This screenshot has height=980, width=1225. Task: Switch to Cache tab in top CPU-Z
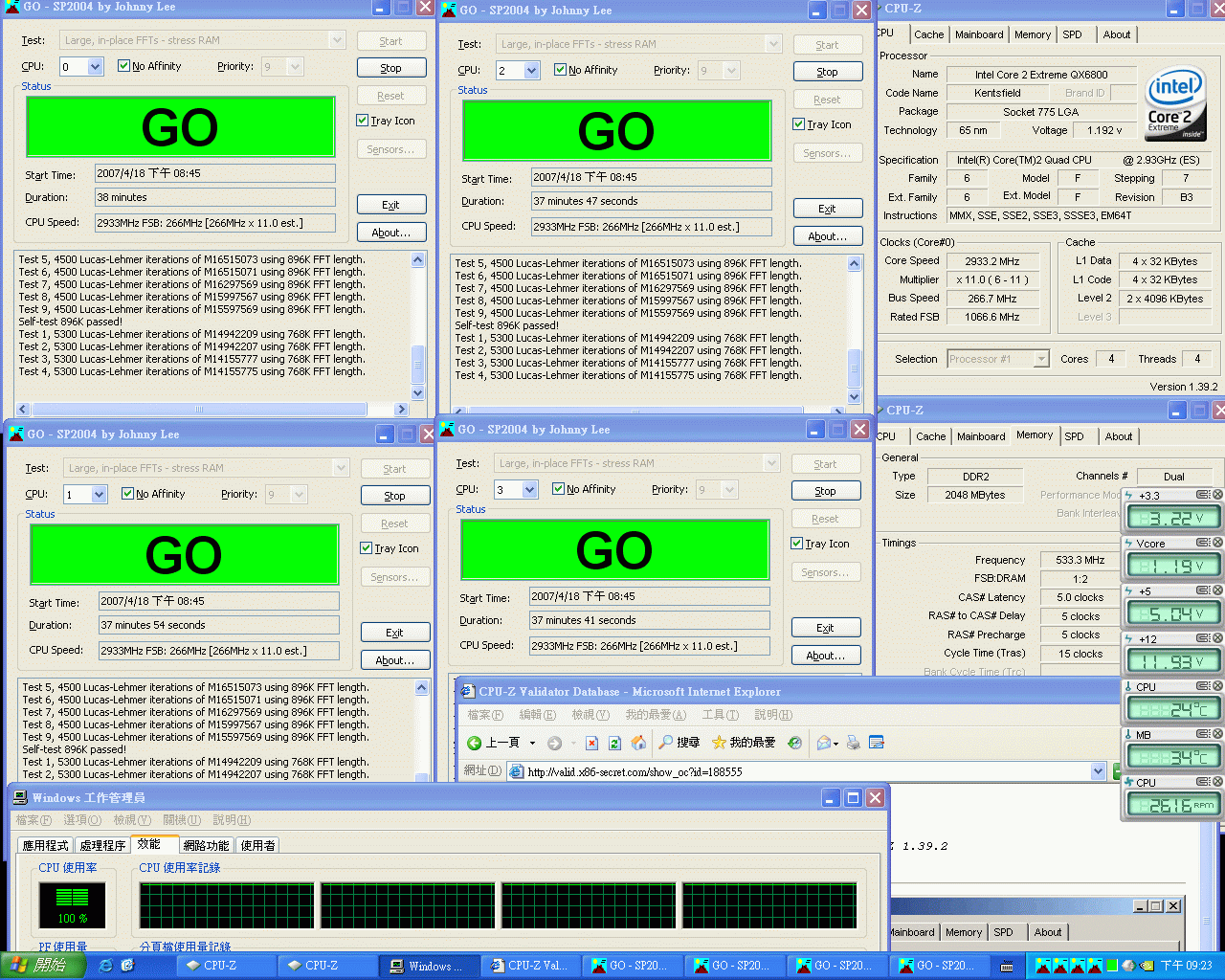[928, 34]
